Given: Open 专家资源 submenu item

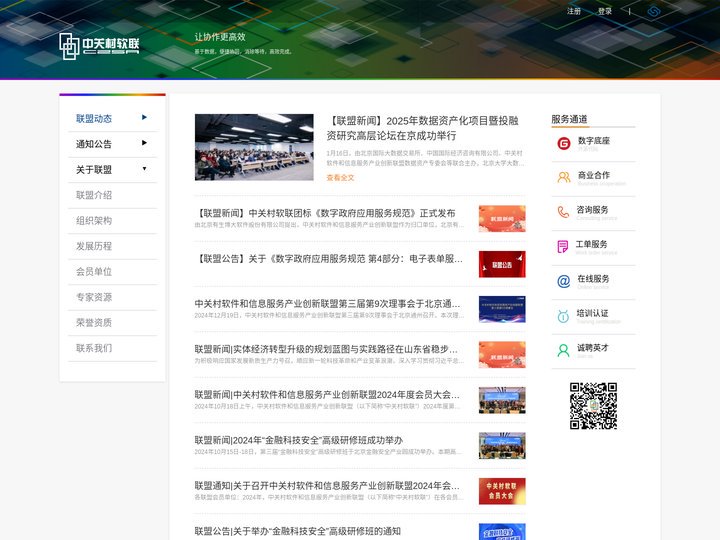Looking at the screenshot, I should [x=94, y=297].
